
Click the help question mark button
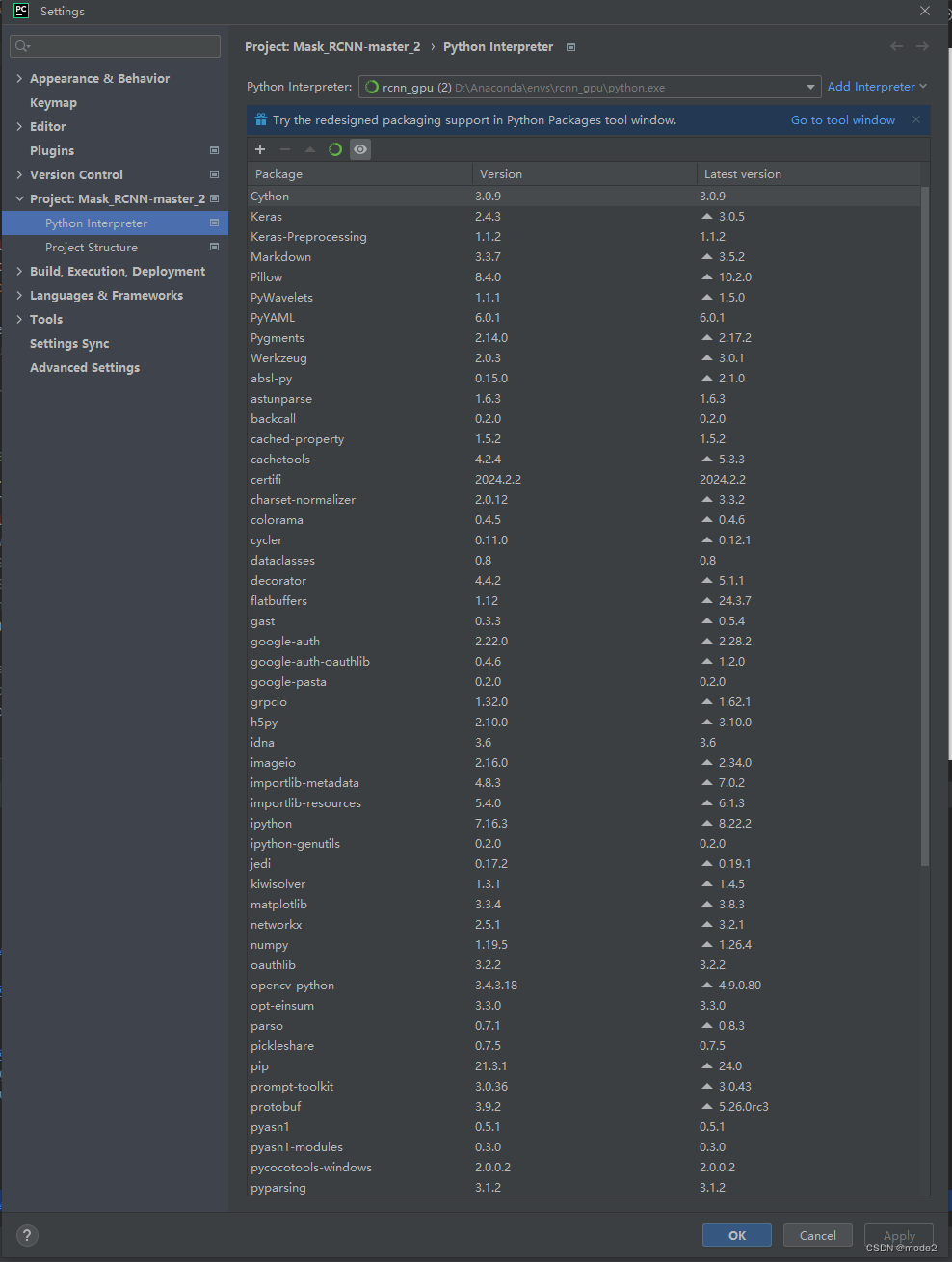click(x=27, y=1235)
